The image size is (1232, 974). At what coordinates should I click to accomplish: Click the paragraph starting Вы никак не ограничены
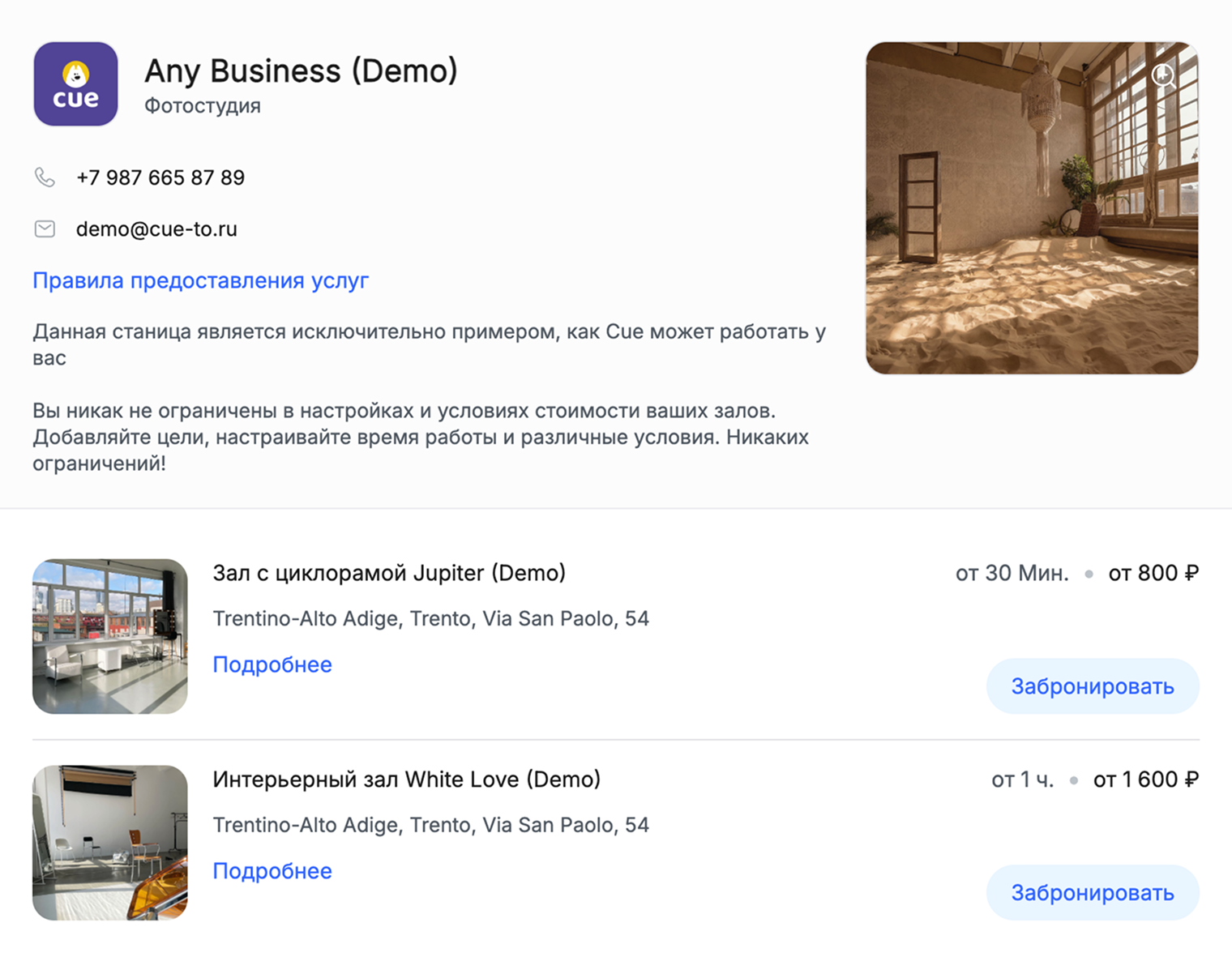tap(421, 437)
